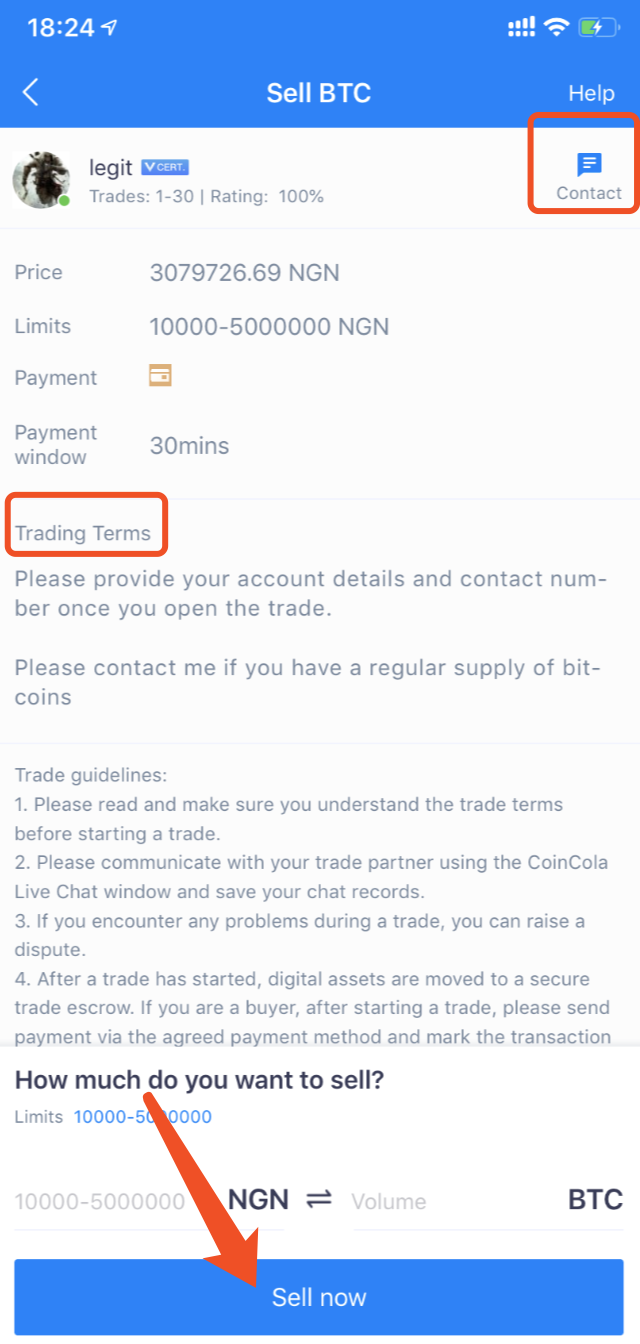Tap the location arrow beside the clock

[107, 29]
